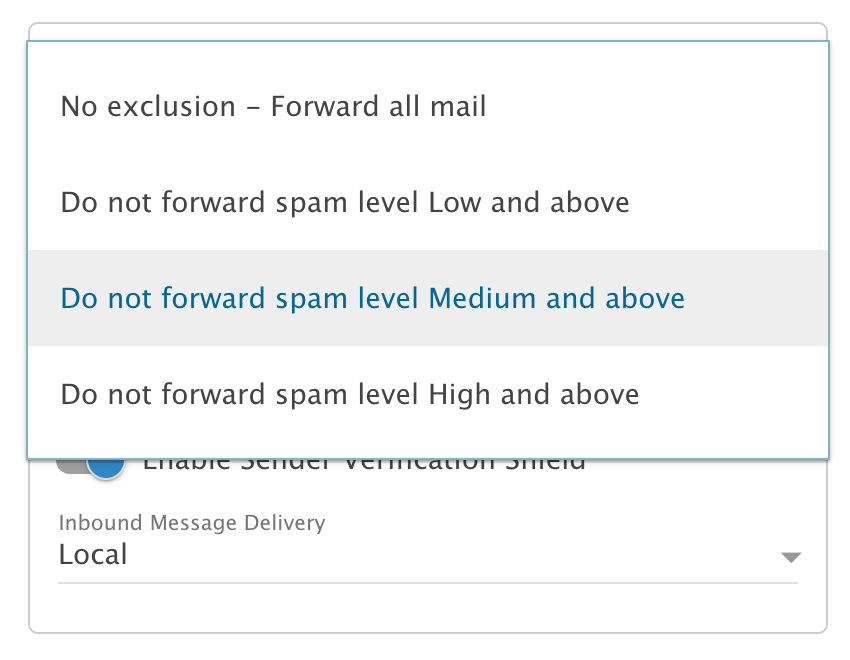The image size is (850, 660).
Task: Select "Do not forward spam level High"
Action: (x=349, y=394)
